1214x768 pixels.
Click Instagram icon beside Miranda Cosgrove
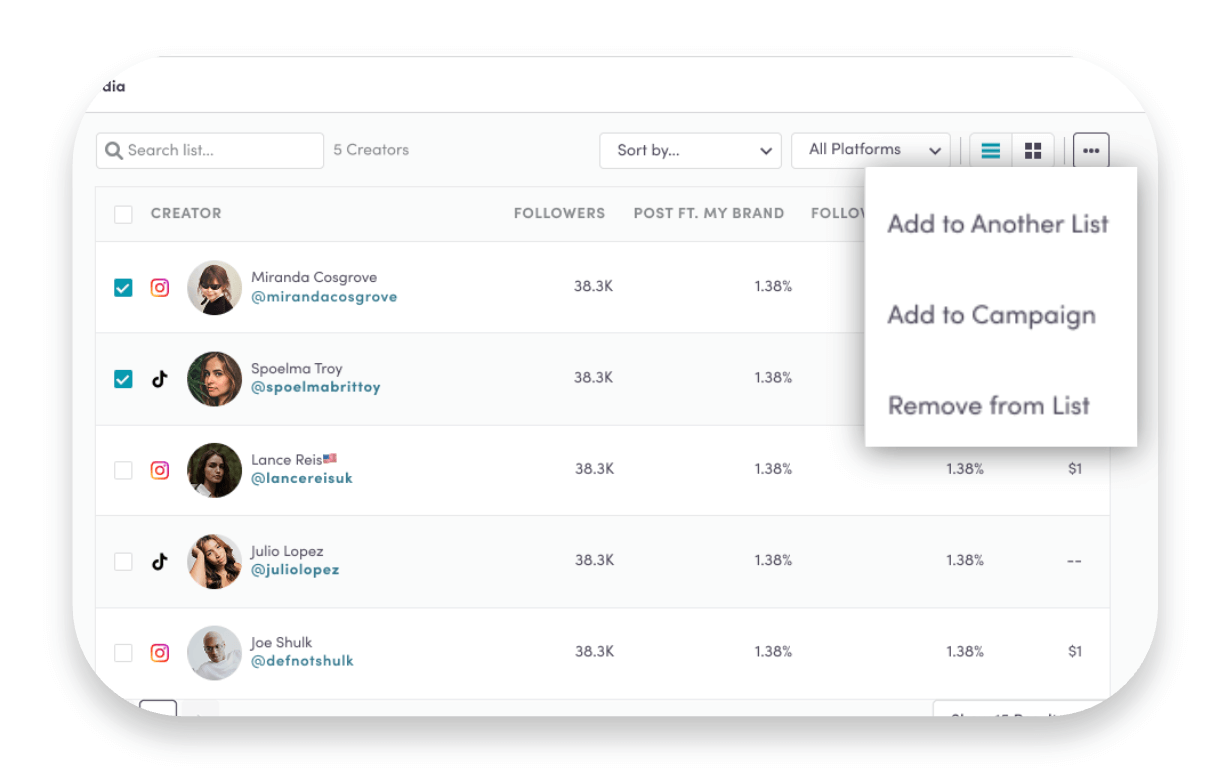pyautogui.click(x=160, y=288)
